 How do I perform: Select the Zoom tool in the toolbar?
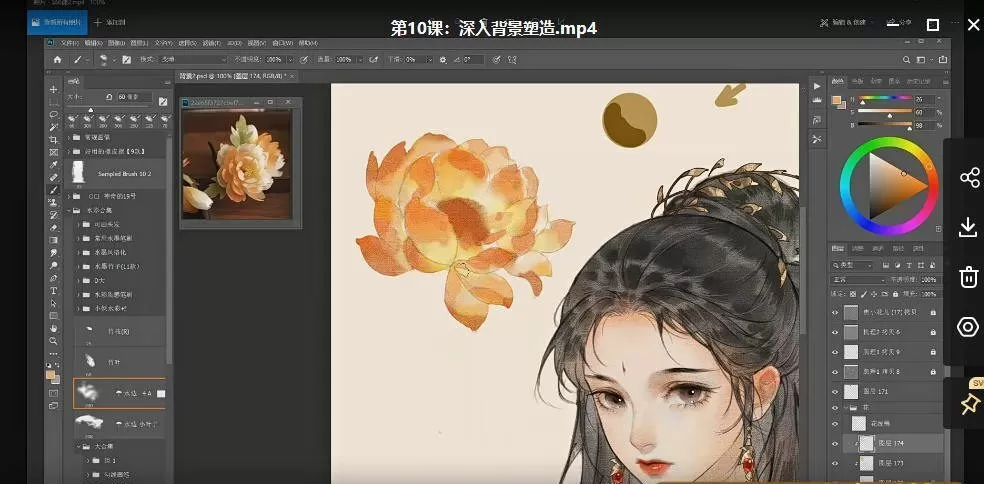pyautogui.click(x=53, y=341)
